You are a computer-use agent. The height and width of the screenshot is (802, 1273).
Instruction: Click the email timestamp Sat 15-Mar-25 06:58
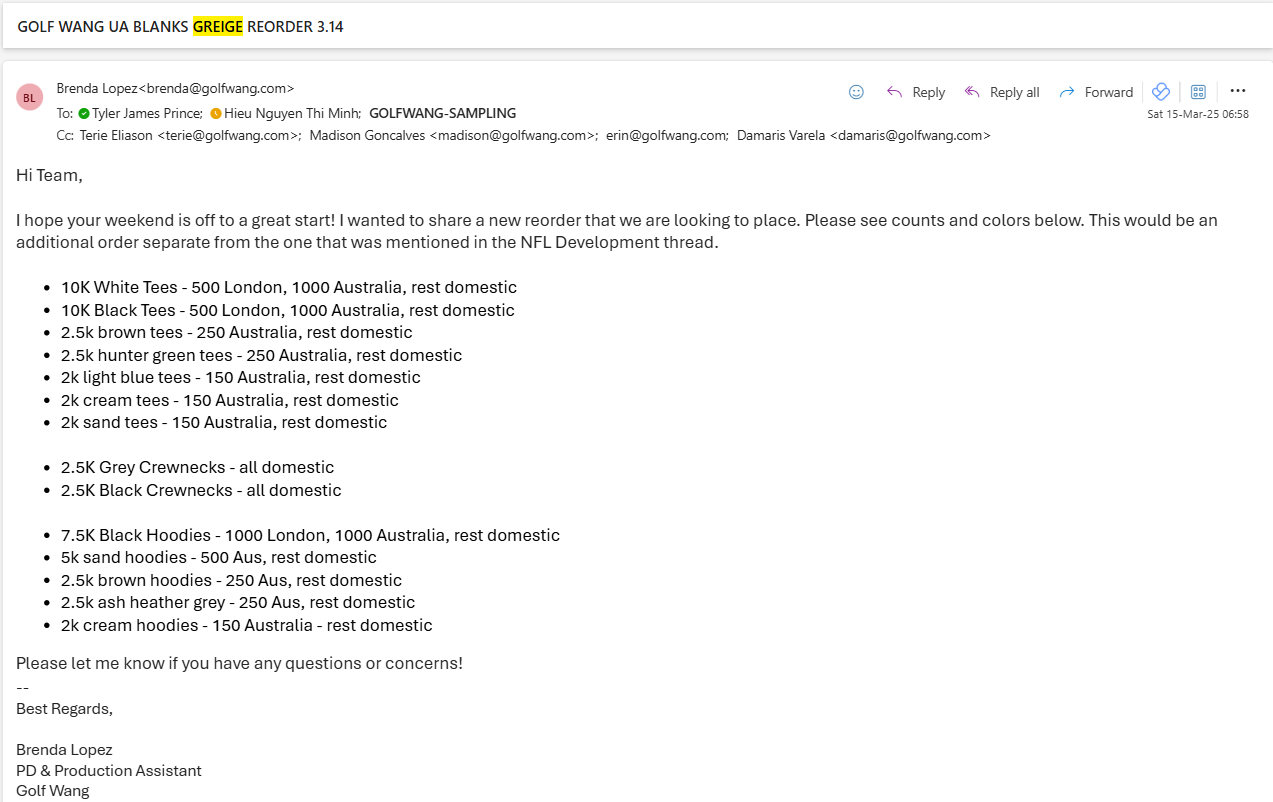pyautogui.click(x=1197, y=114)
